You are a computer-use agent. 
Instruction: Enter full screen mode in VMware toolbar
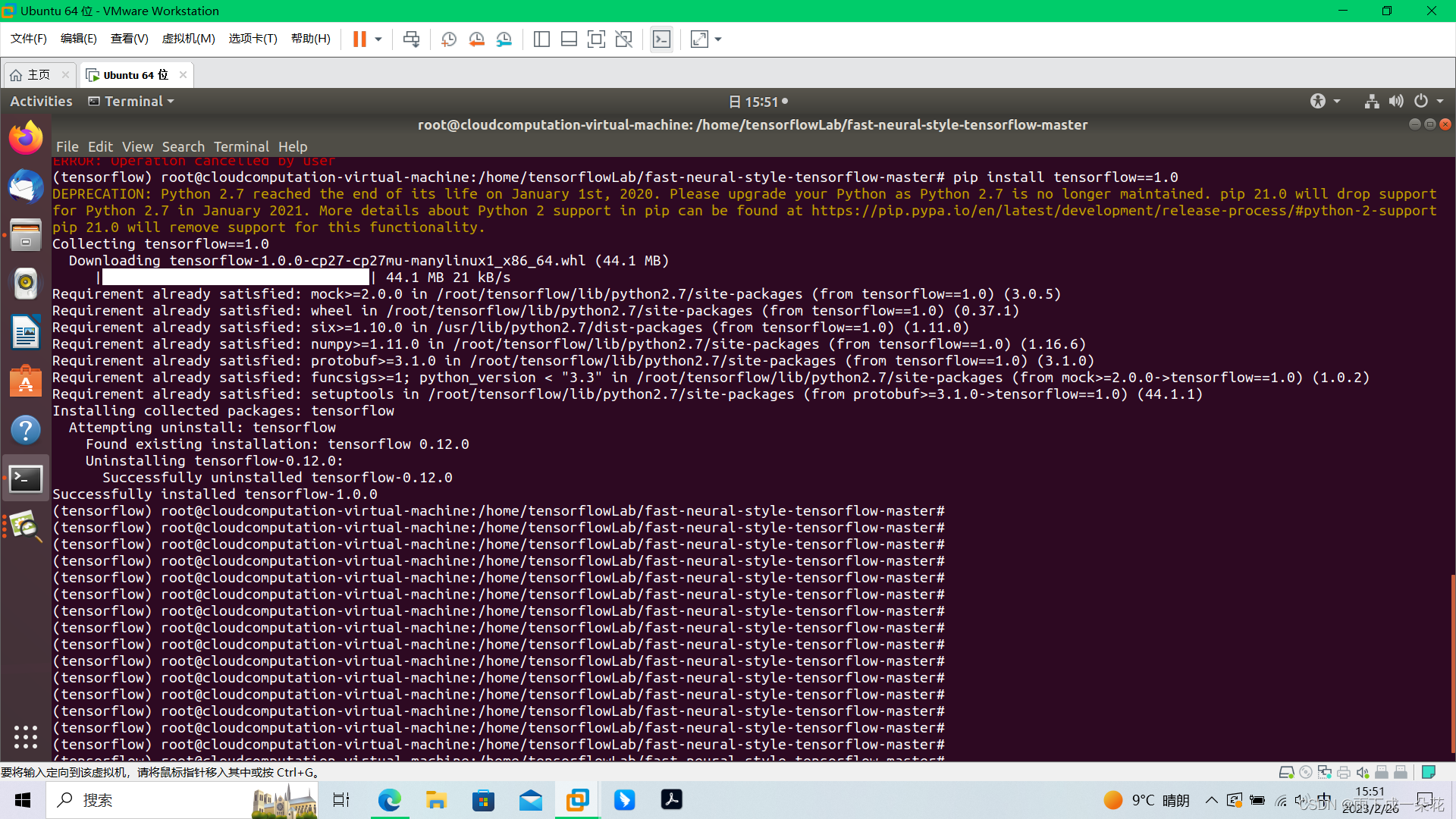coord(596,39)
